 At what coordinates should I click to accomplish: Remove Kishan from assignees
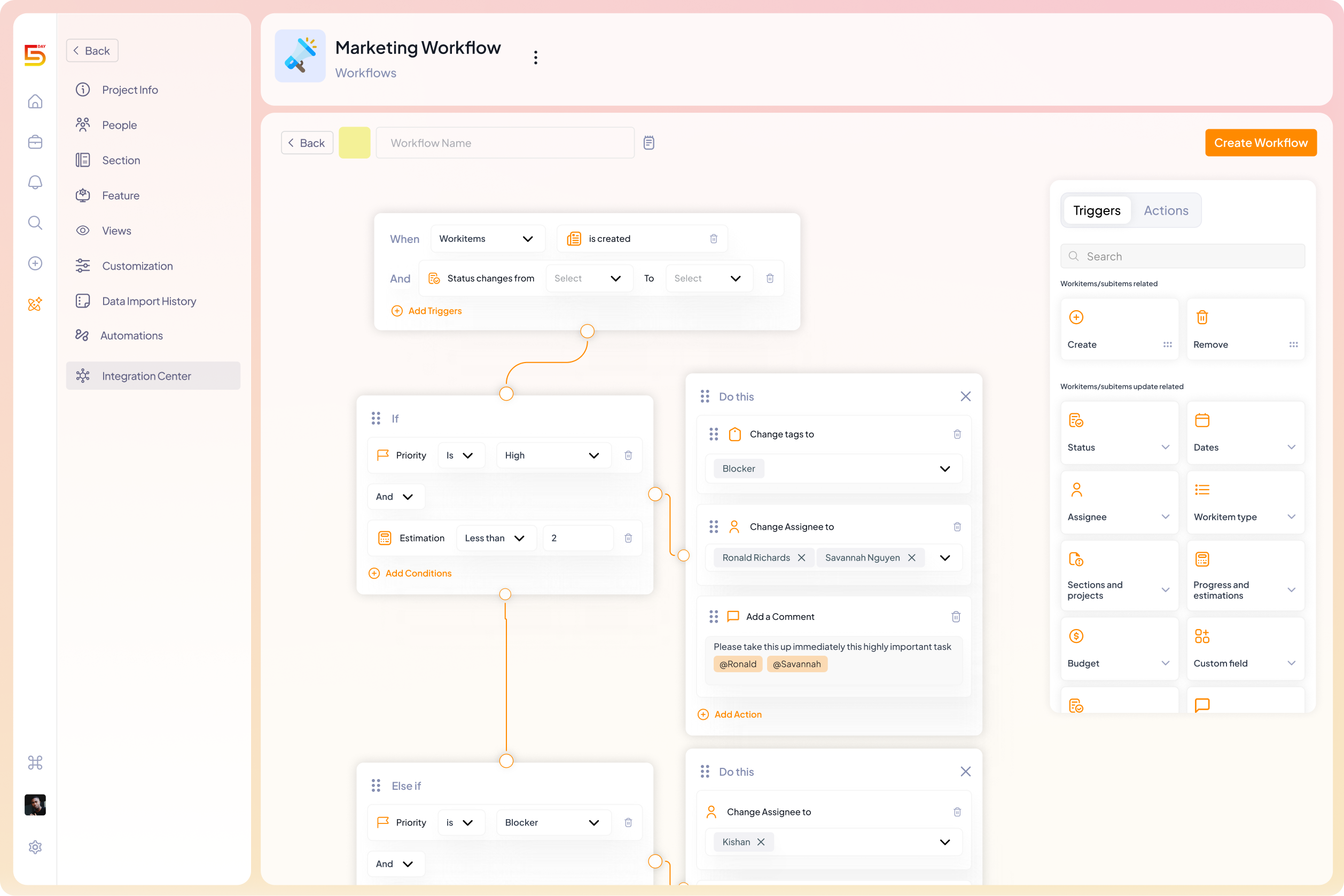tap(760, 842)
